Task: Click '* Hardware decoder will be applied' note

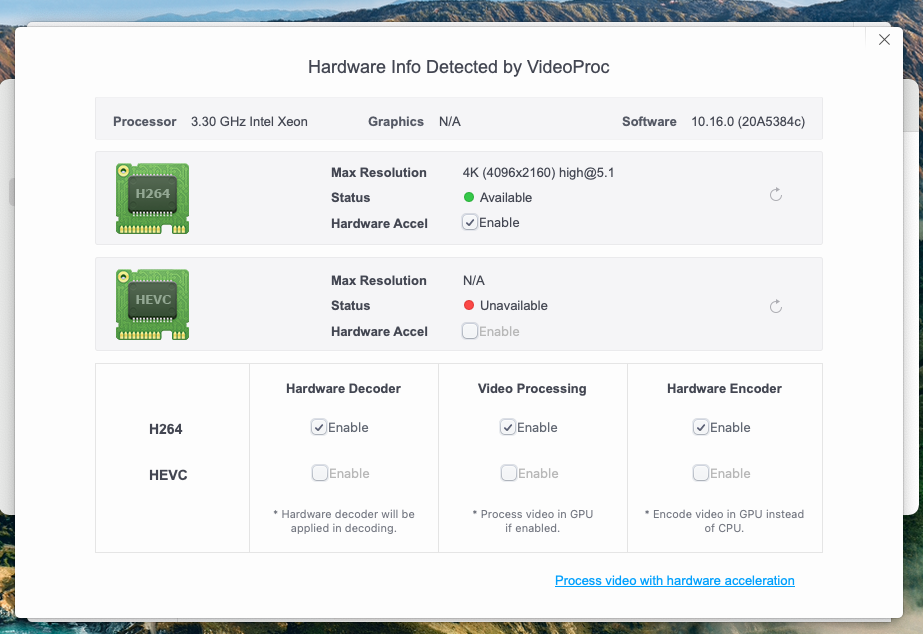Action: [x=344, y=521]
